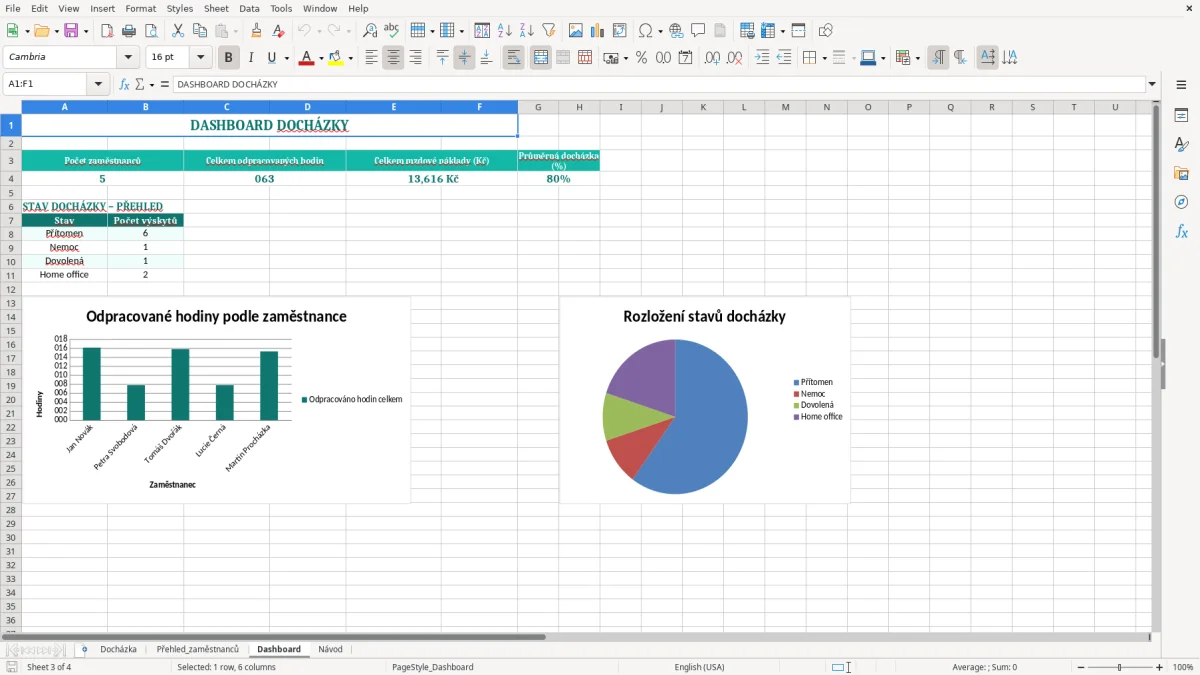Open Special Character dropdown arrow
This screenshot has width=1200, height=675.
[661, 31]
